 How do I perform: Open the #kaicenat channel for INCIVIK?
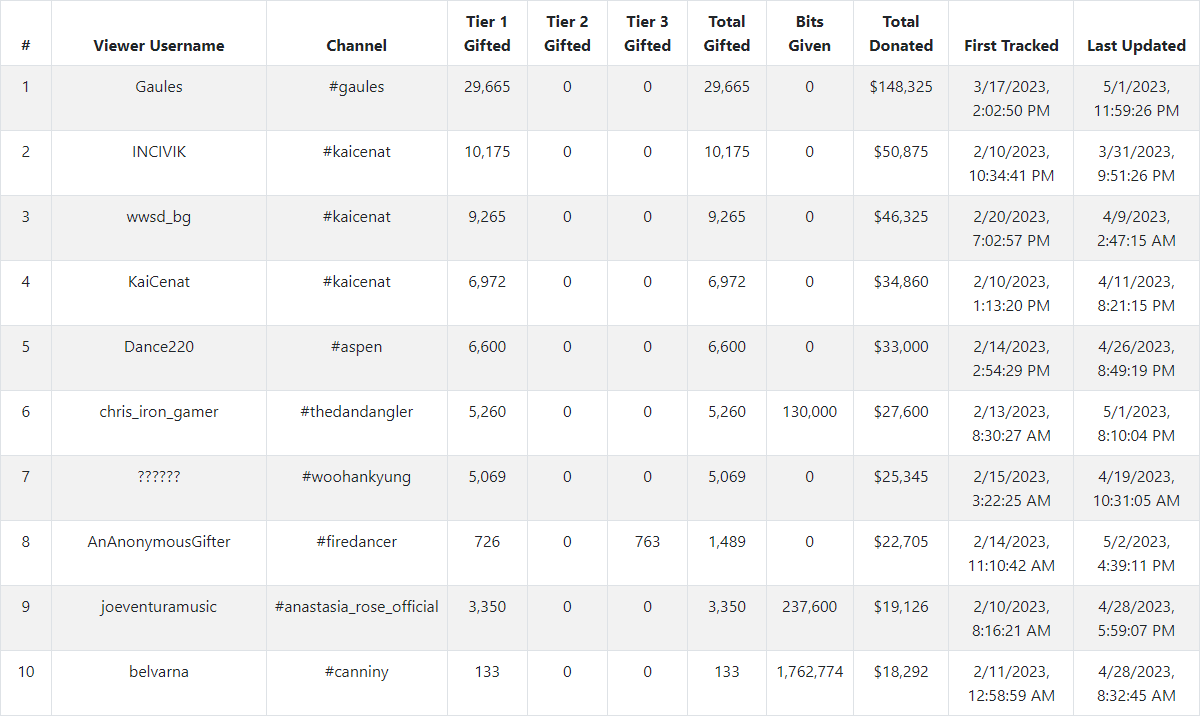356,152
